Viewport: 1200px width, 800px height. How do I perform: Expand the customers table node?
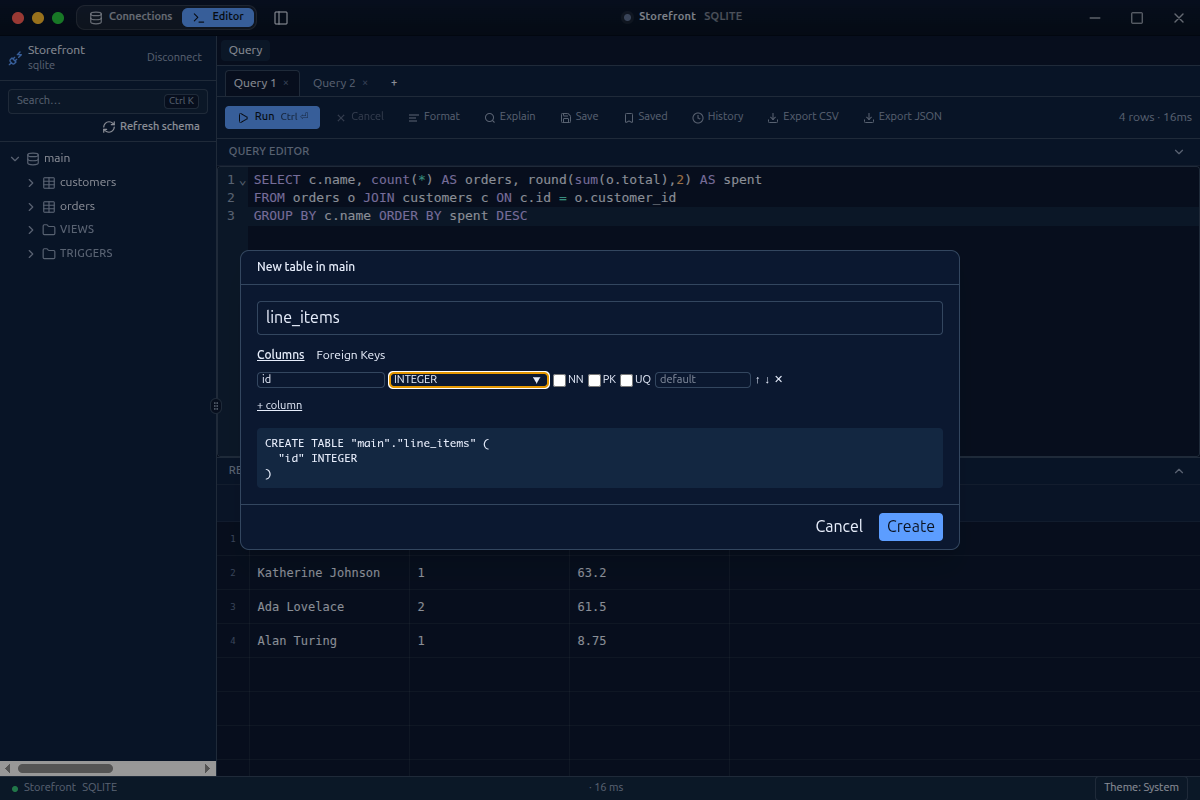pos(31,182)
